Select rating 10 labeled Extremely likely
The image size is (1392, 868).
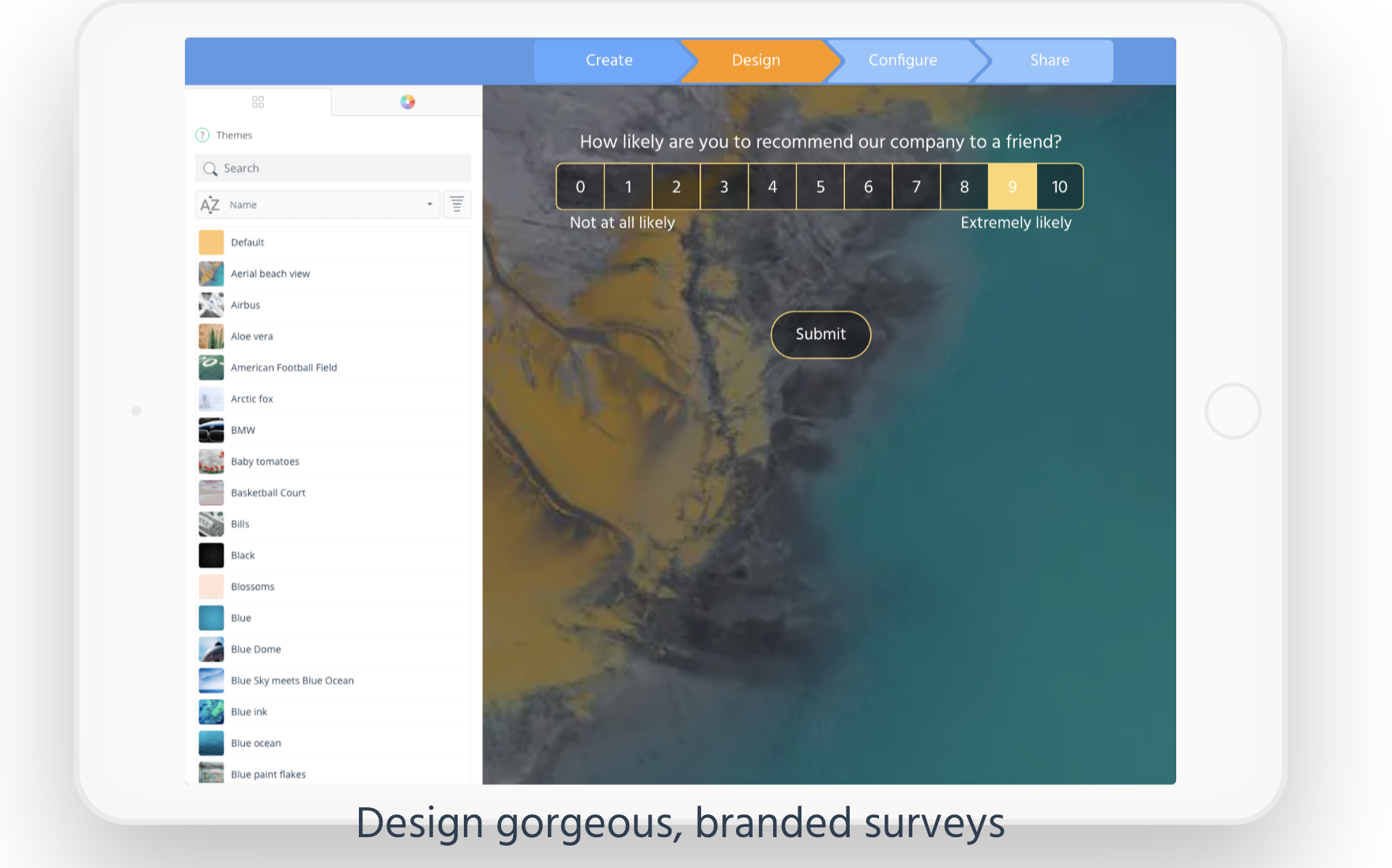pyautogui.click(x=1059, y=187)
